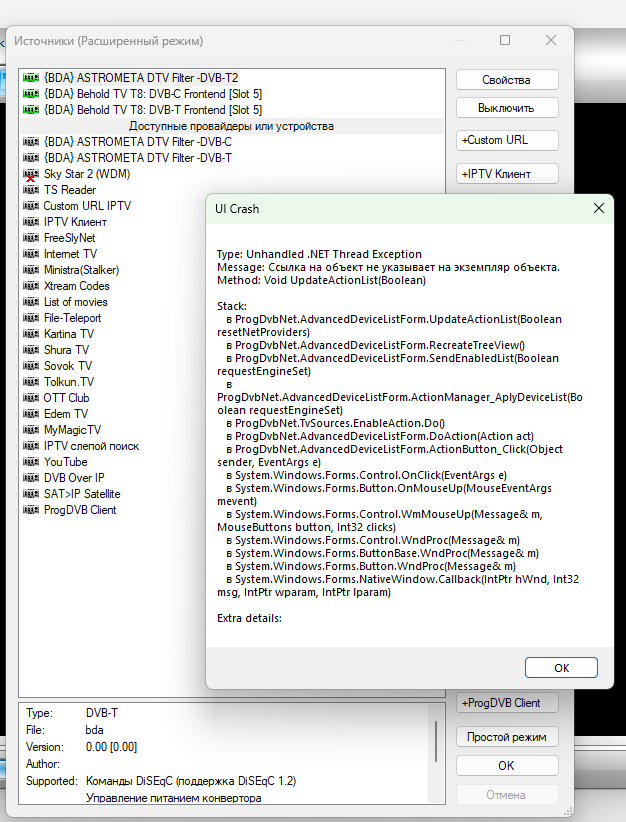This screenshot has width=626, height=822.
Task: Select Behold TV T8 DVB-C Frontend entry
Action: tap(152, 94)
